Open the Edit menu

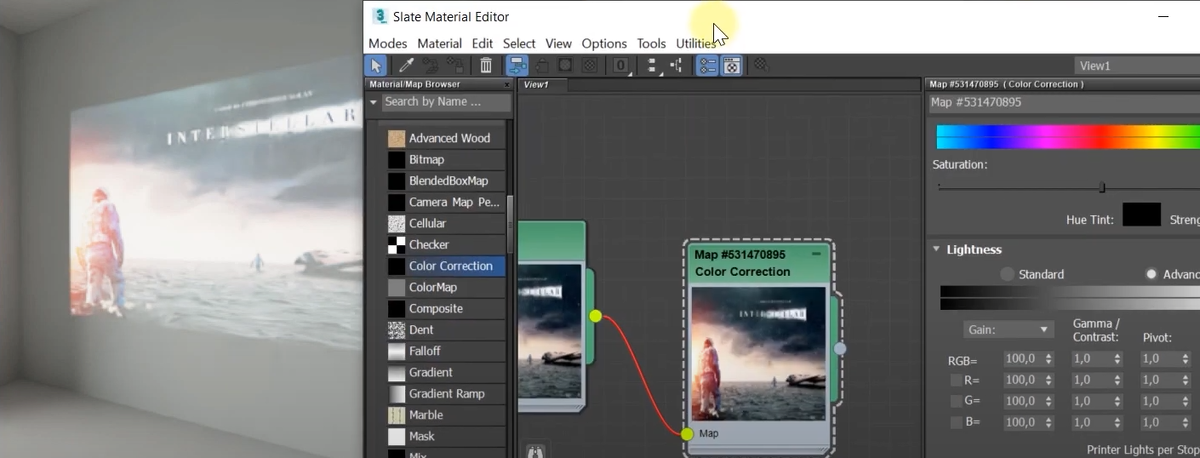coord(482,43)
